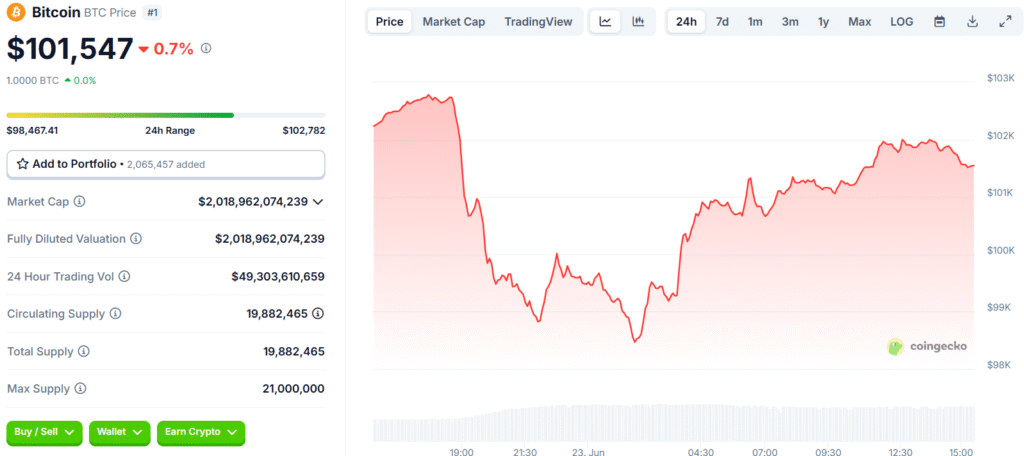Image resolution: width=1024 pixels, height=456 pixels.
Task: Click the 21,000,000 max supply value
Action: (292, 389)
